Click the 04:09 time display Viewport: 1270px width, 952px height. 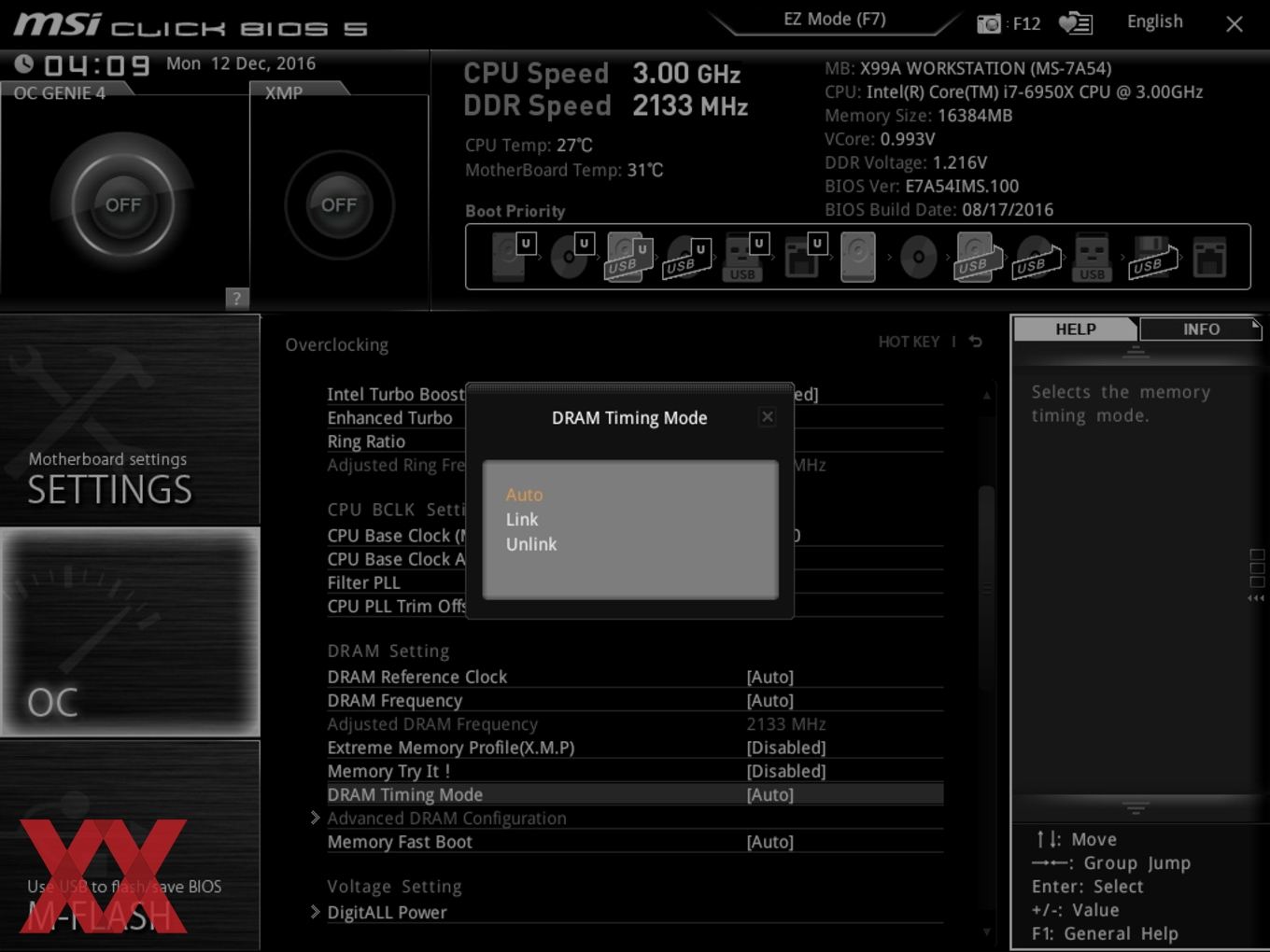tap(97, 65)
